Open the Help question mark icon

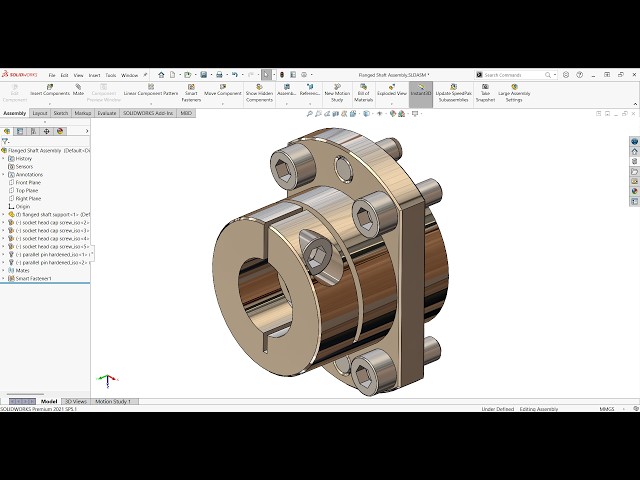point(579,75)
